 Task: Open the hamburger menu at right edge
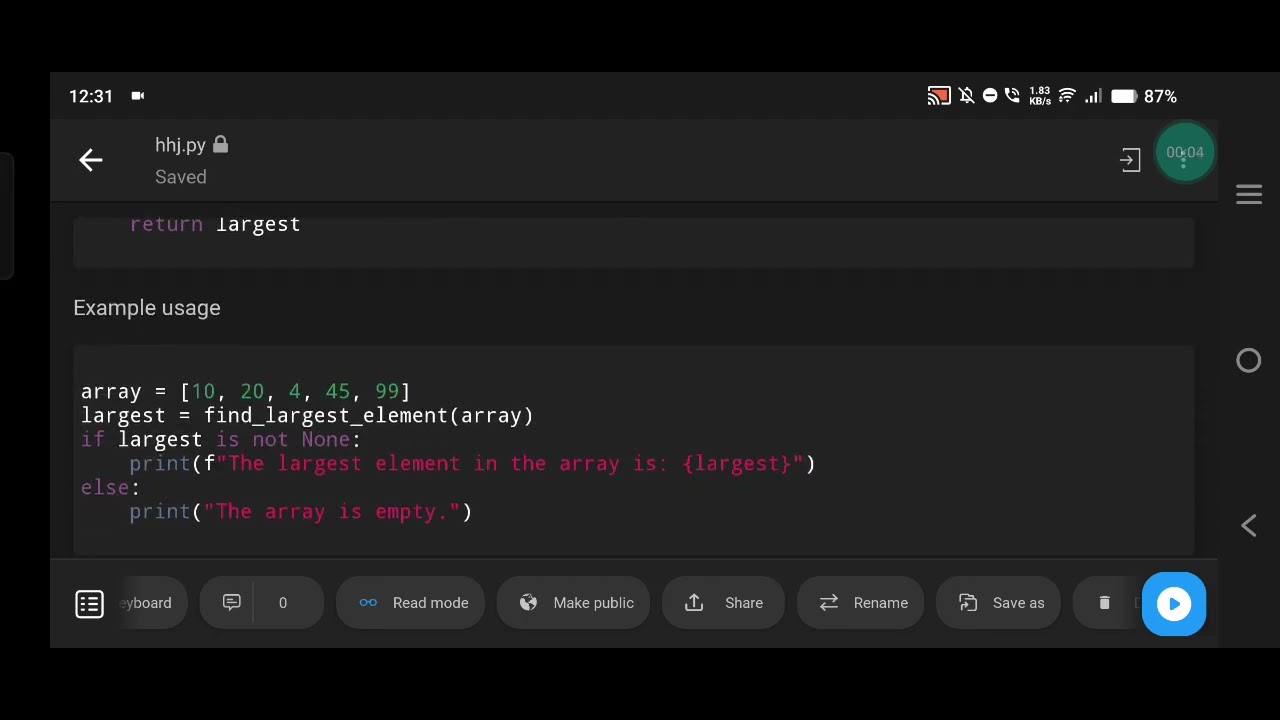pyautogui.click(x=1249, y=194)
